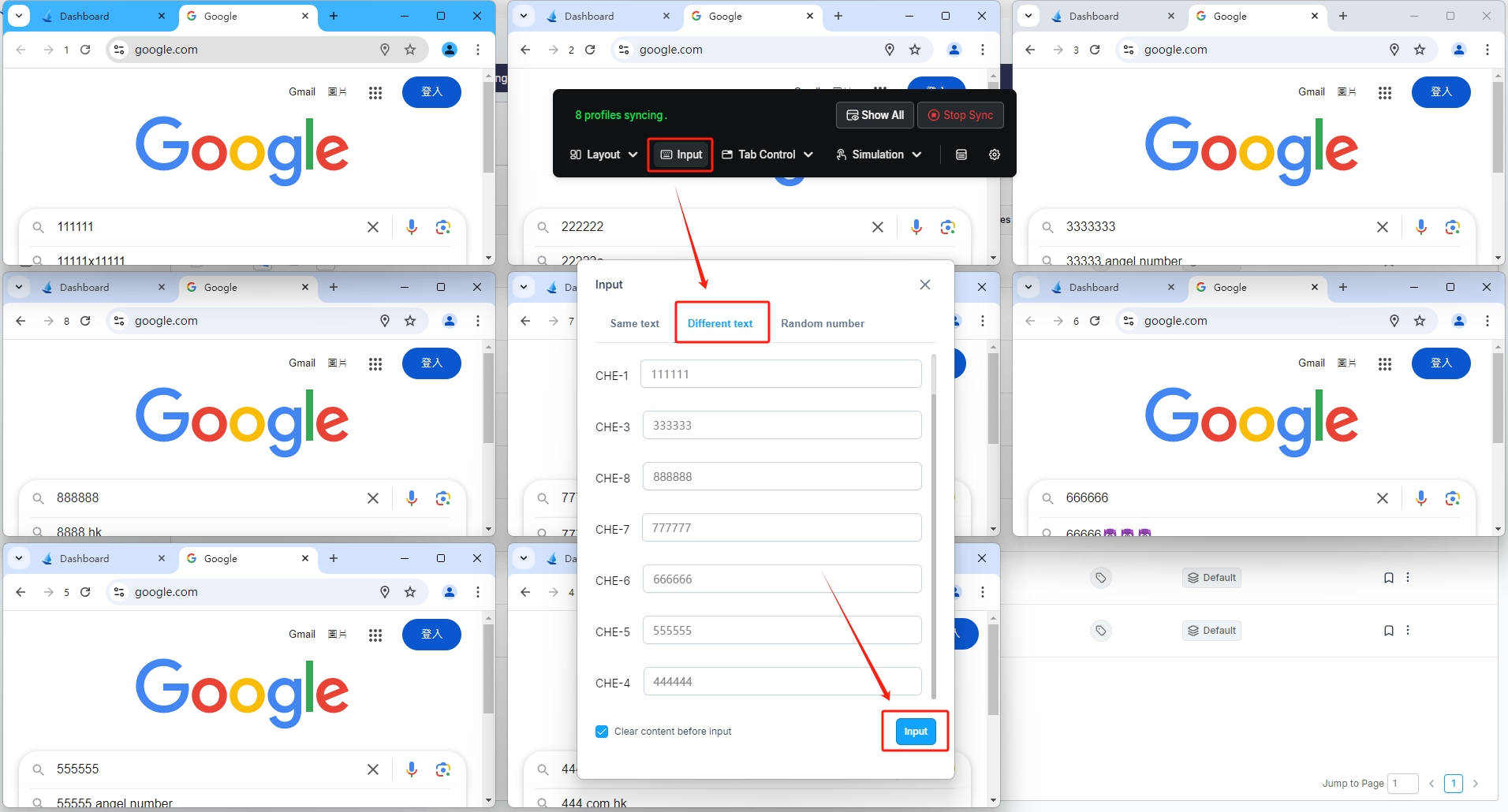Go to next page arrow in pagination

(1476, 784)
